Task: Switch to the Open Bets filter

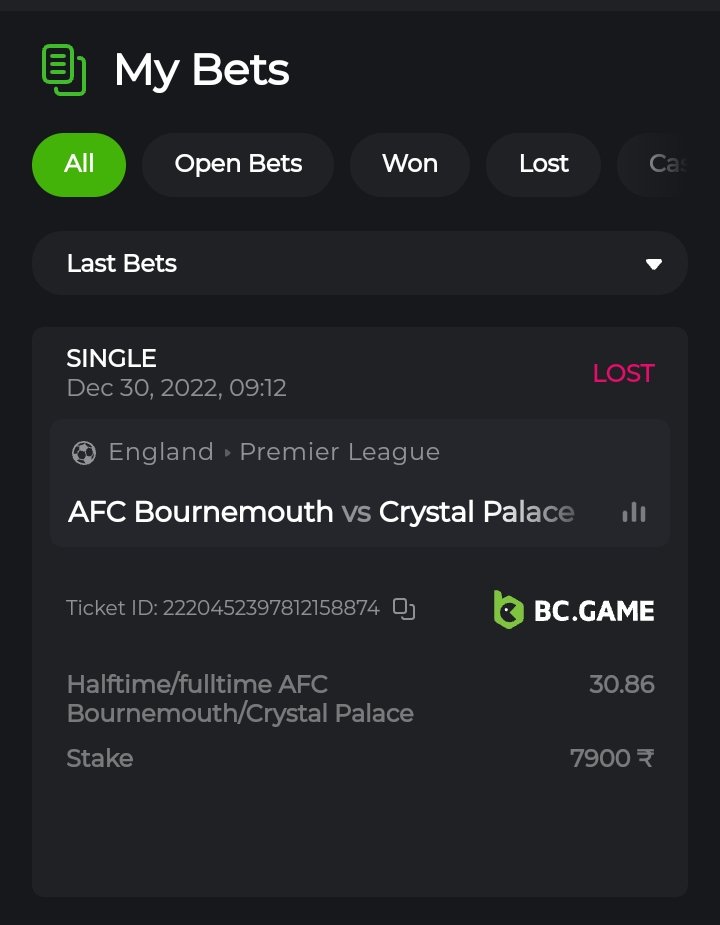Action: tap(238, 164)
